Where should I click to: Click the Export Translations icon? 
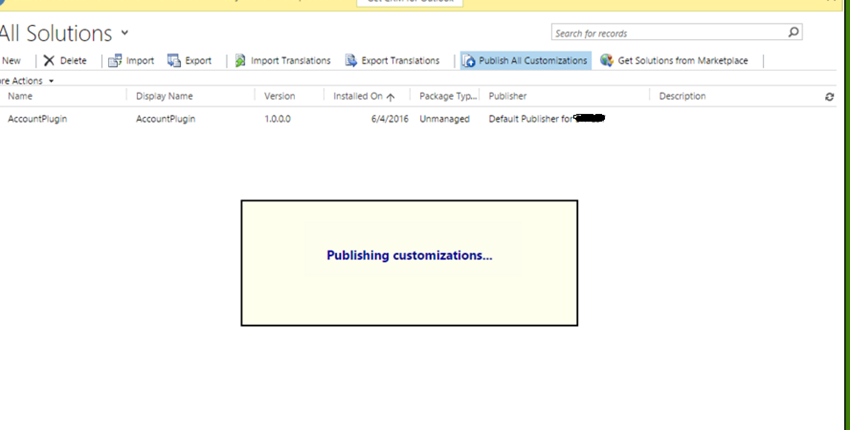(x=351, y=61)
